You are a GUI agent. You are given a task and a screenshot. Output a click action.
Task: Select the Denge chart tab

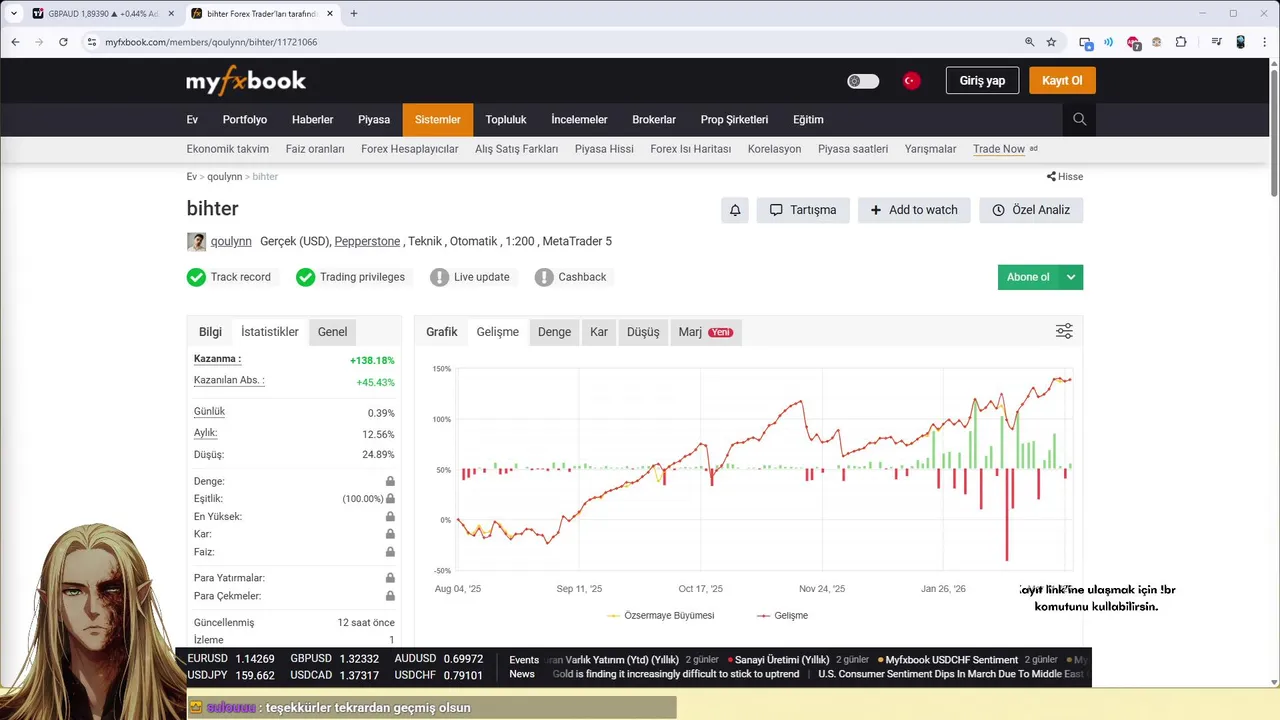(x=554, y=332)
